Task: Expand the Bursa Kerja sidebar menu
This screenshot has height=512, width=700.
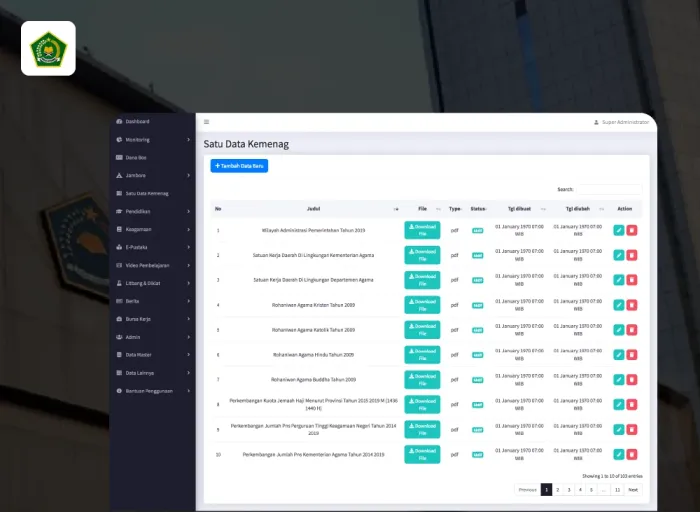Action: [153, 319]
